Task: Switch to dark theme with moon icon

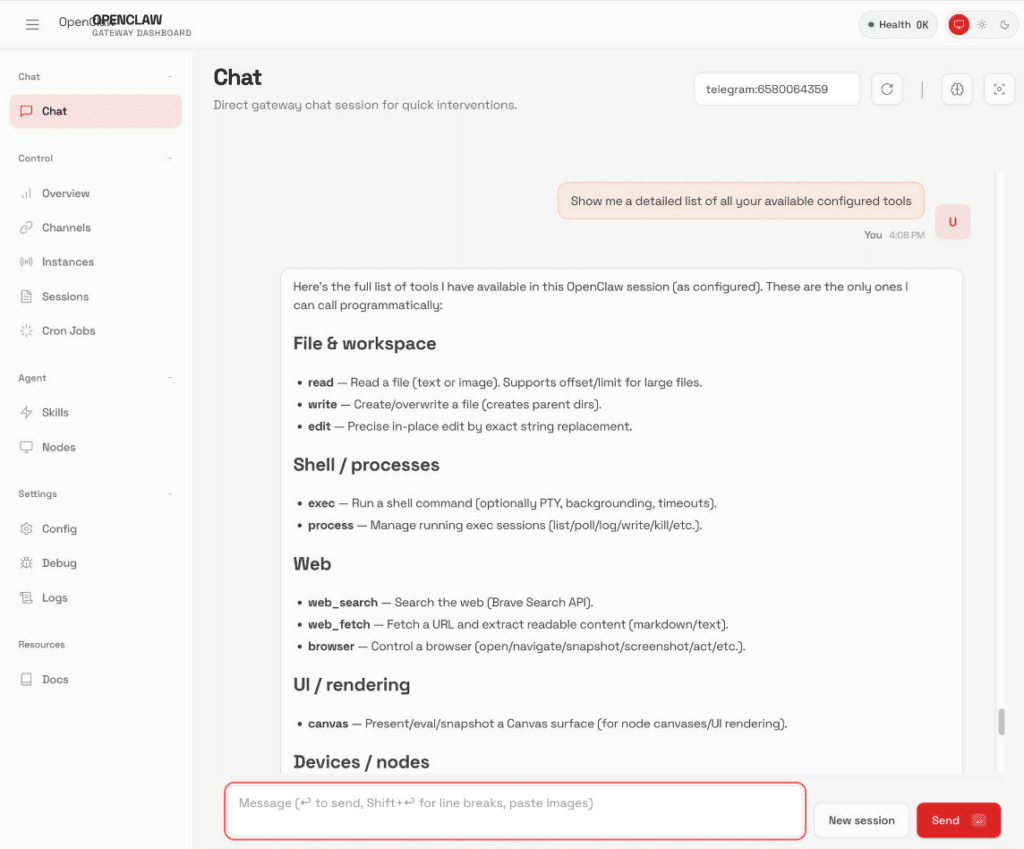Action: point(1002,24)
